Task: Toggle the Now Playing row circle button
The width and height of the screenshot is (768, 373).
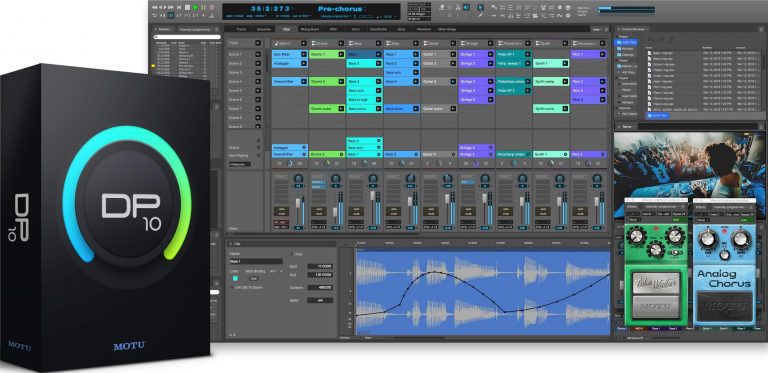Action: click(259, 155)
